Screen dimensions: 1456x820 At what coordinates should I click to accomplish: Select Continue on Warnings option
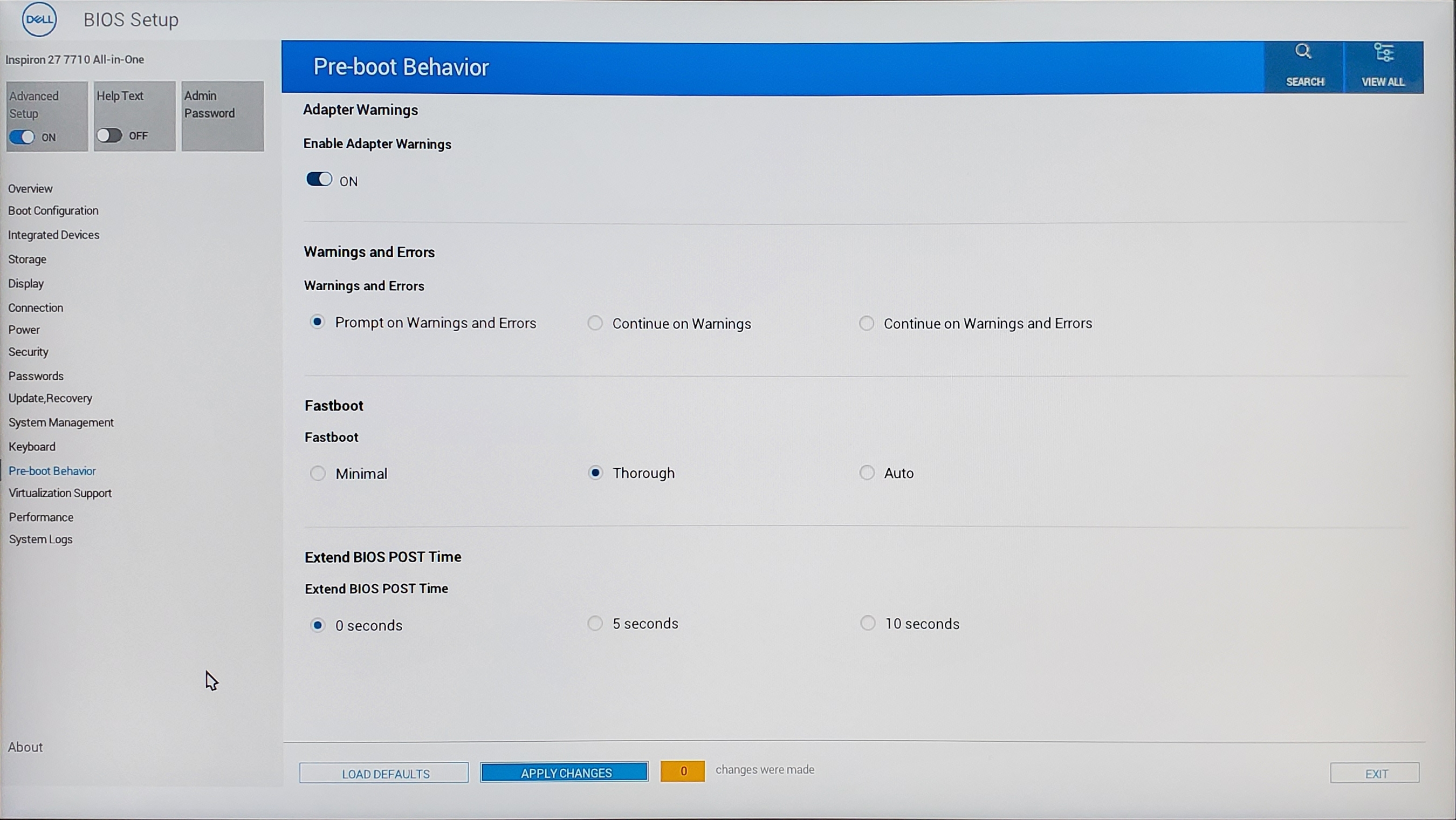click(595, 323)
